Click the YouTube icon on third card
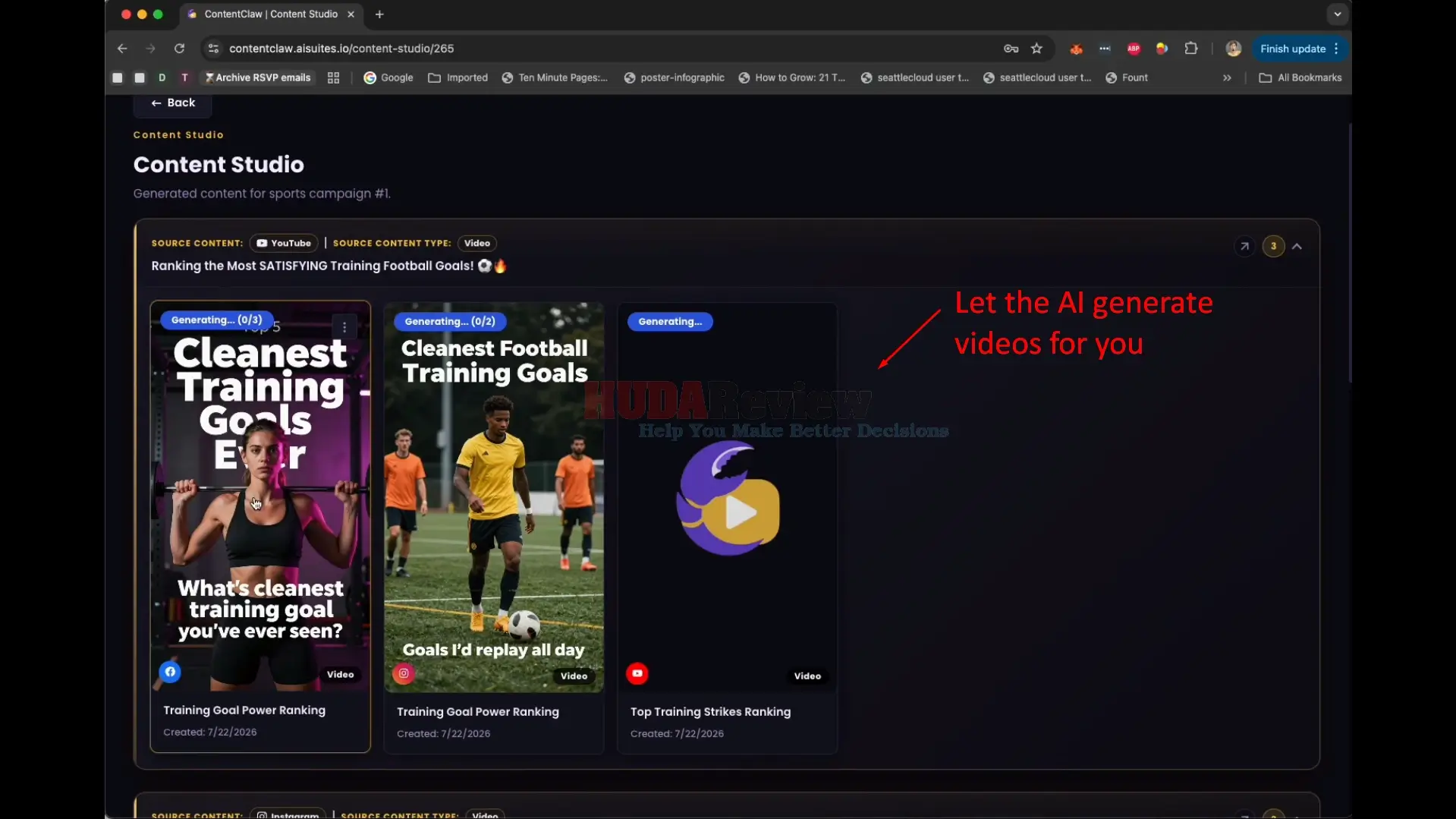The height and width of the screenshot is (819, 1456). coord(637,673)
